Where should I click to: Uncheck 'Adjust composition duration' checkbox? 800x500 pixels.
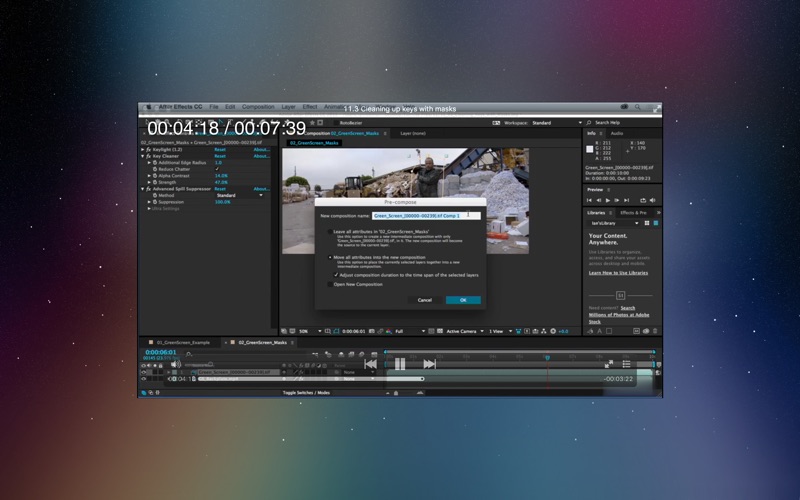[336, 275]
